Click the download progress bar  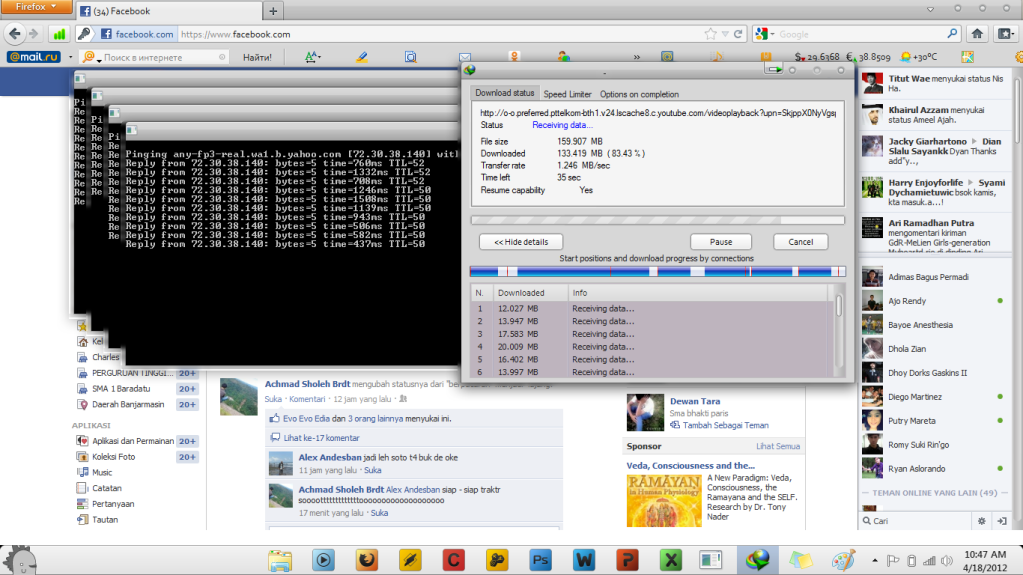point(658,220)
